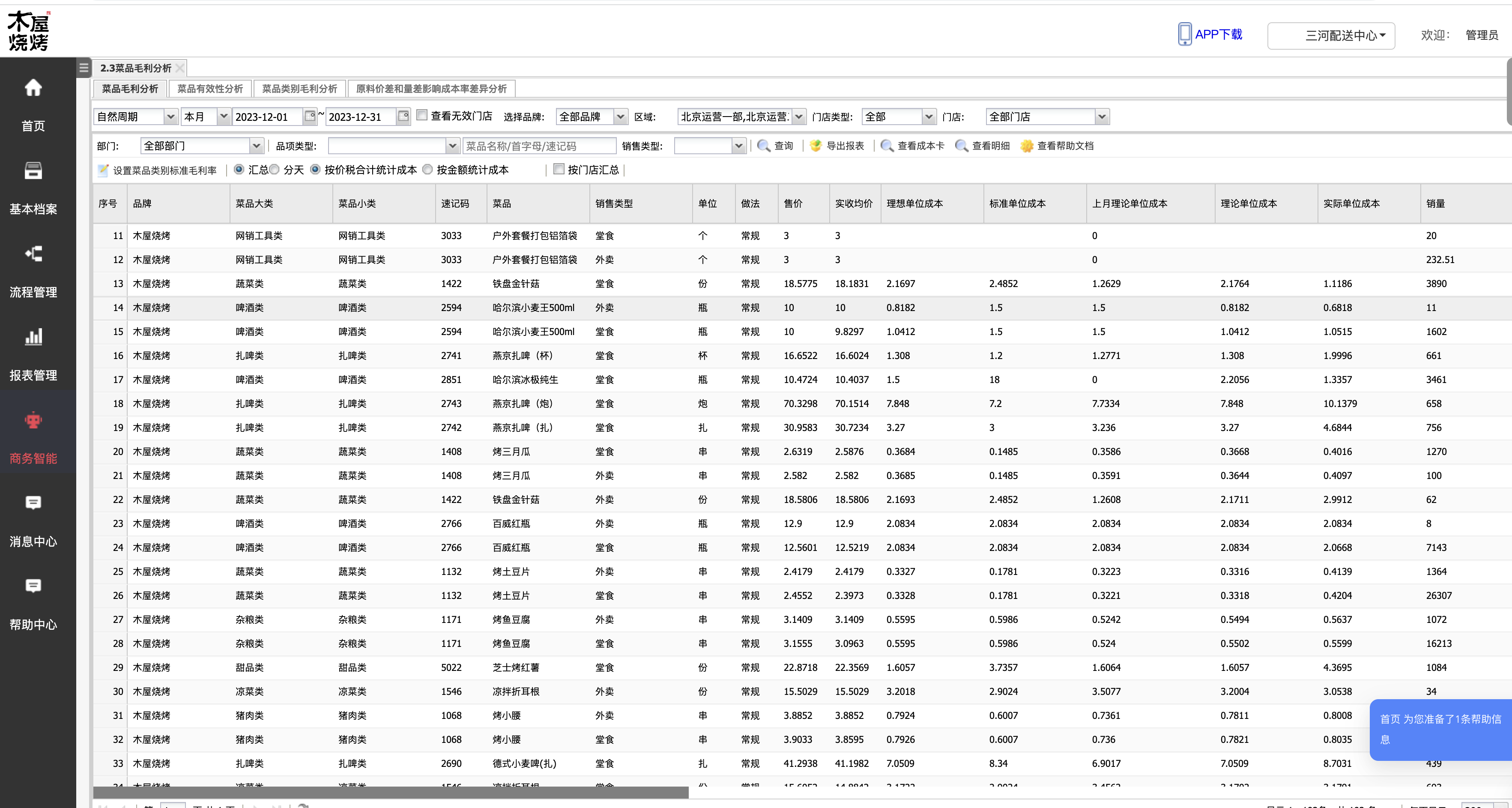
Task: Open 报表管理 chart icon in sidebar
Action: pyautogui.click(x=33, y=336)
